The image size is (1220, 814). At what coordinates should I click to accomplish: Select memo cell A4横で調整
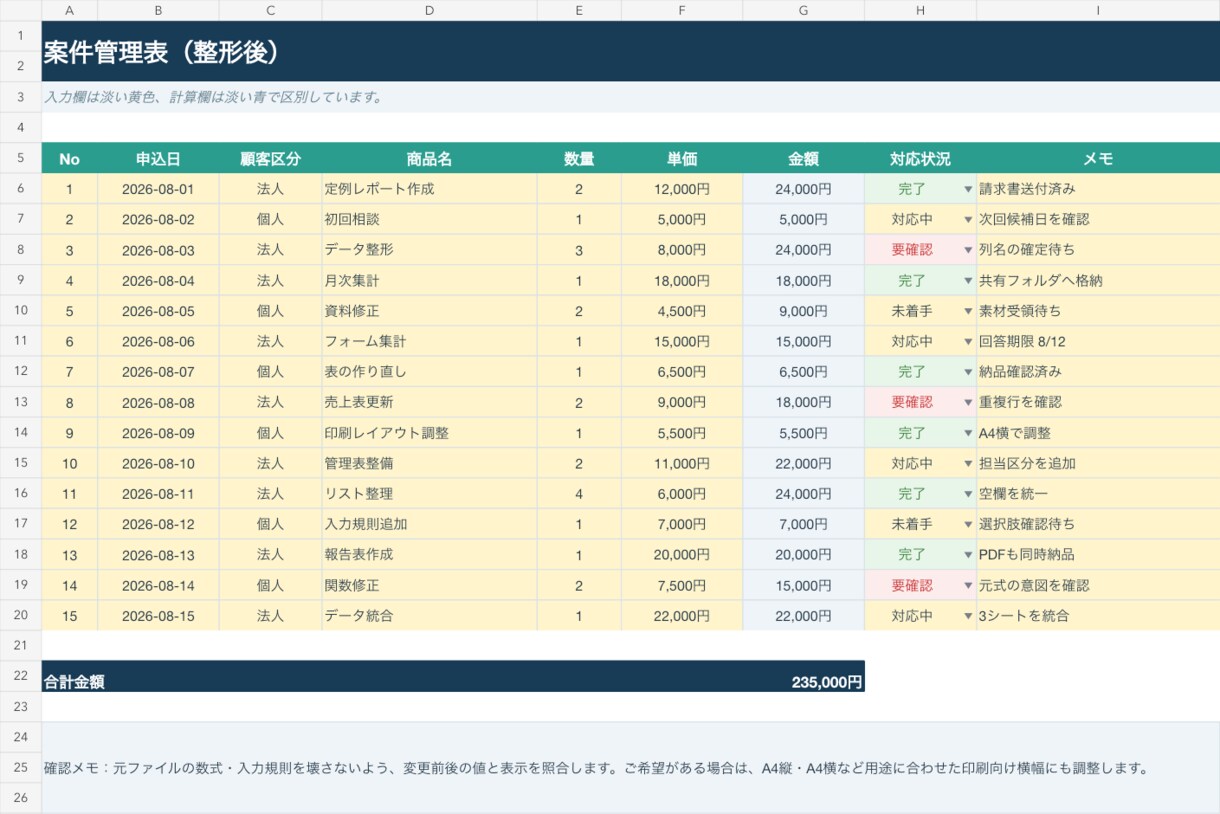pyautogui.click(x=1098, y=433)
